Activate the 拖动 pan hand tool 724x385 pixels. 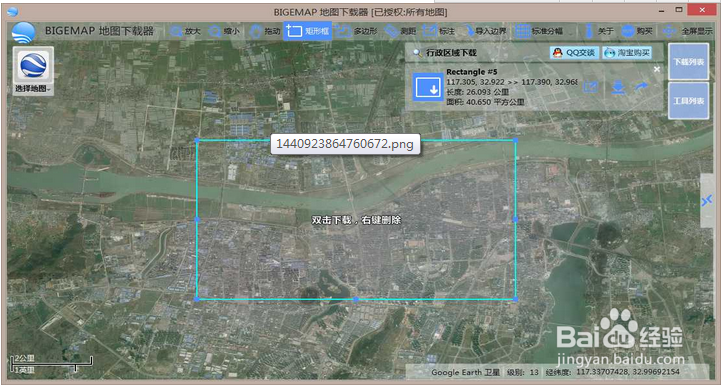[265, 31]
